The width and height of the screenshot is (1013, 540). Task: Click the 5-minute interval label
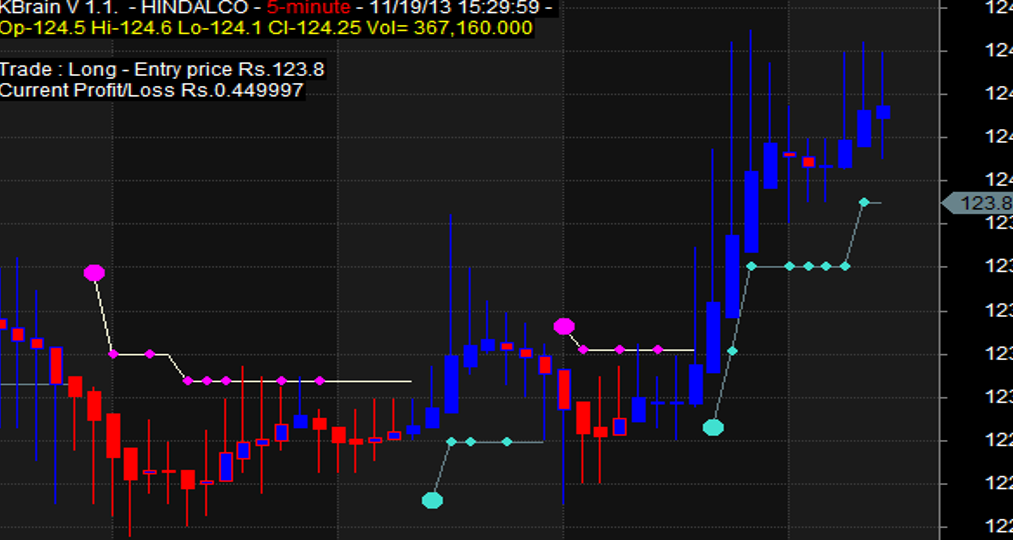click(309, 8)
